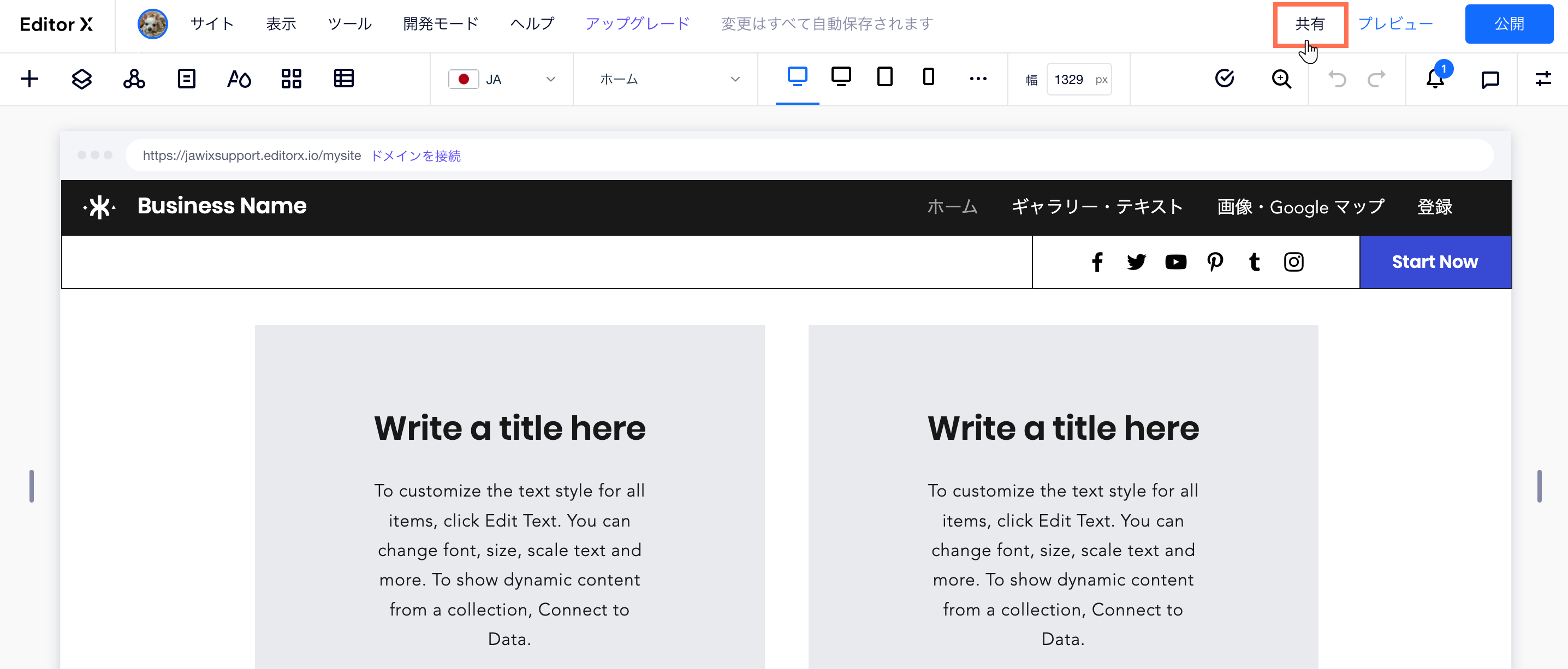Click the Undo arrow

(x=1337, y=79)
